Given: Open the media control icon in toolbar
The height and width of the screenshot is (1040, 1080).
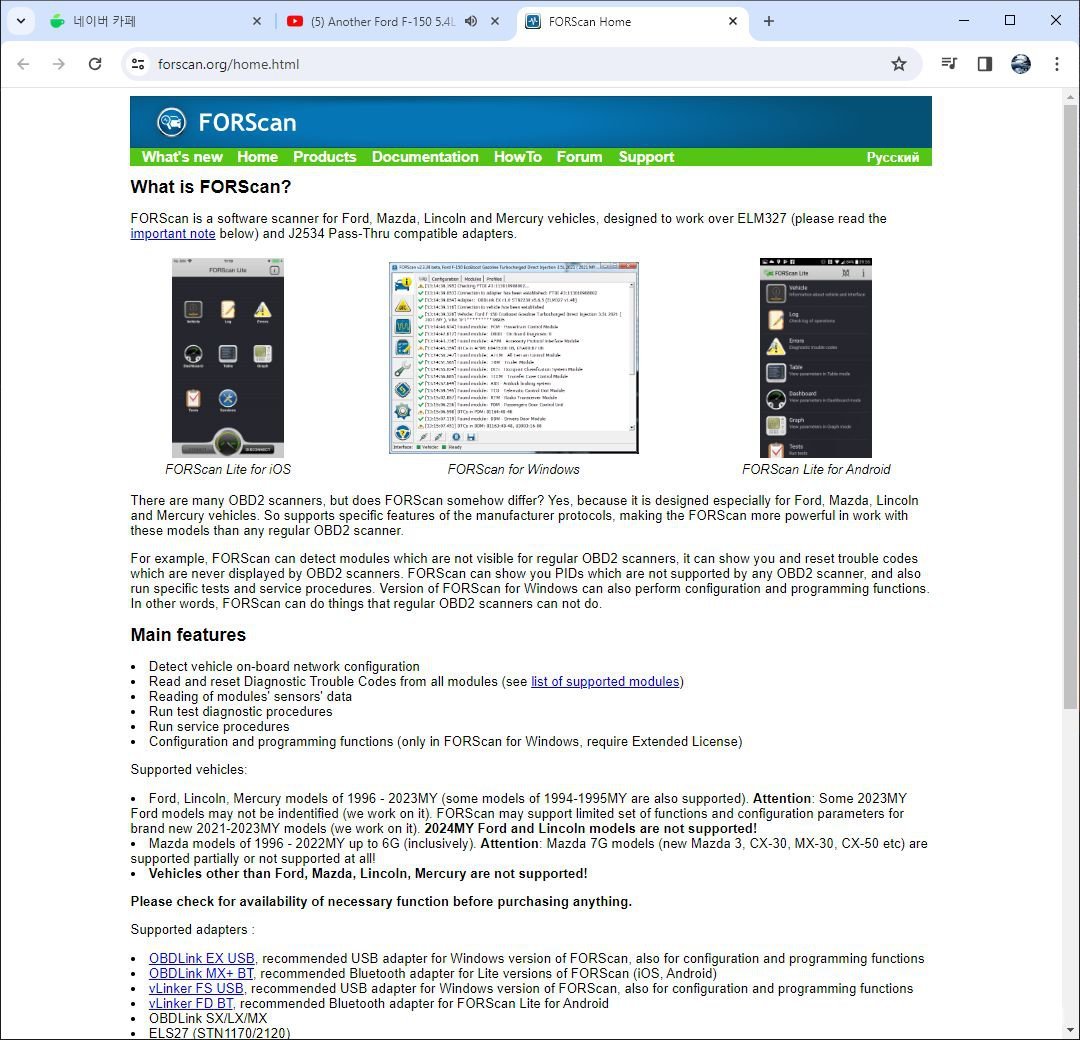Looking at the screenshot, I should click(949, 64).
